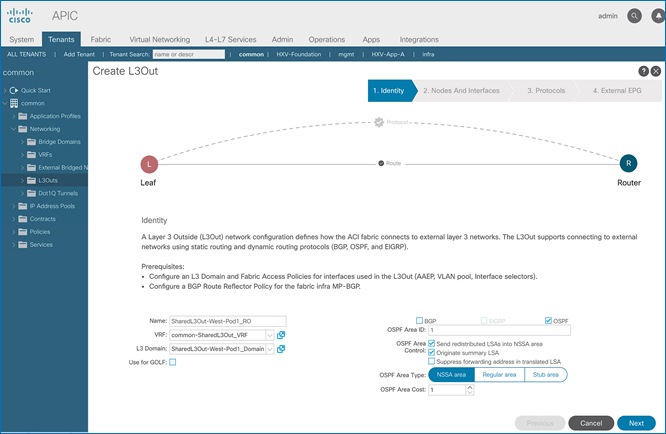Image resolution: width=666 pixels, height=434 pixels.
Task: Enable the Use for GOLF checkbox
Action: [172, 362]
